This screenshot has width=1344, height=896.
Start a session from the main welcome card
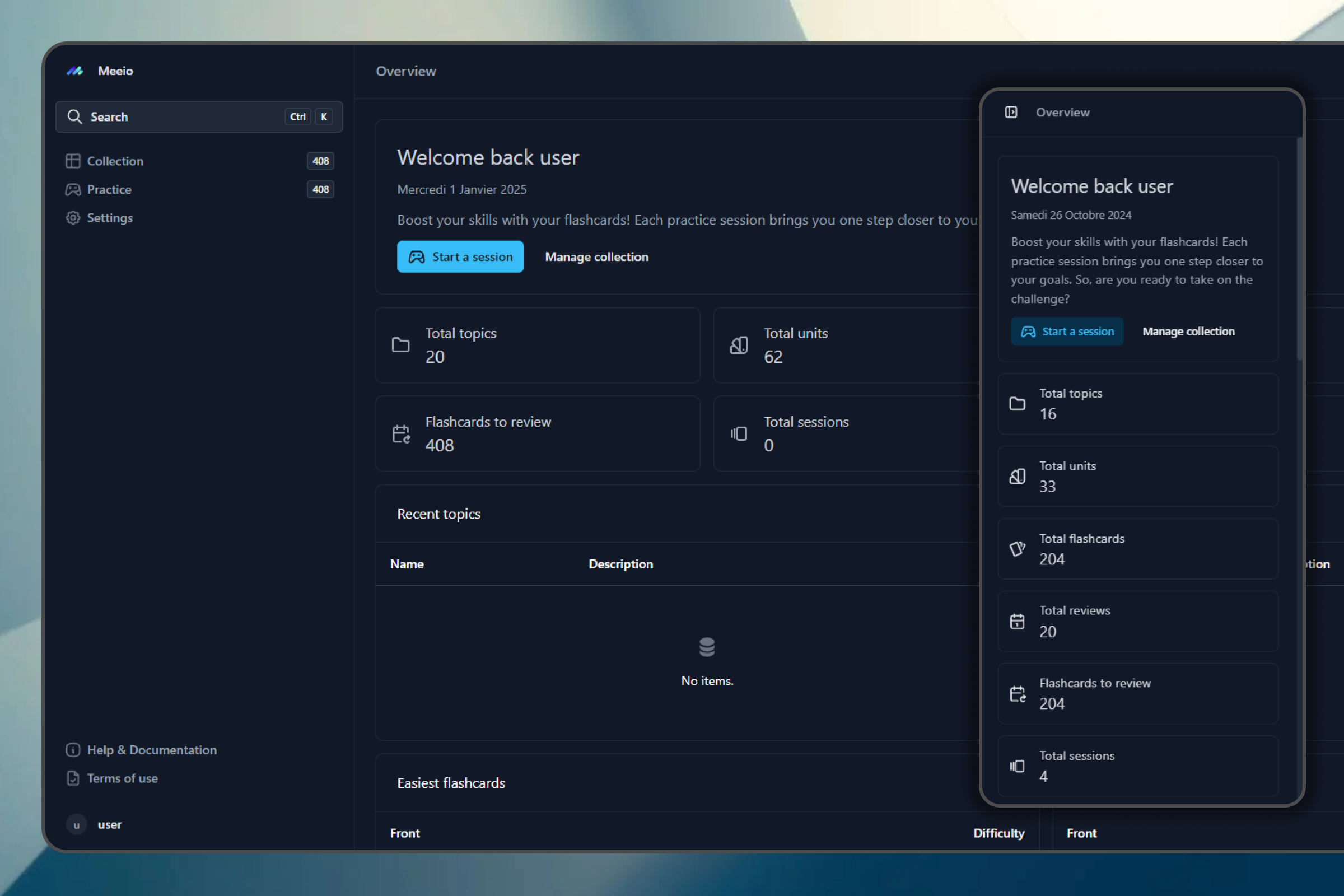[460, 256]
